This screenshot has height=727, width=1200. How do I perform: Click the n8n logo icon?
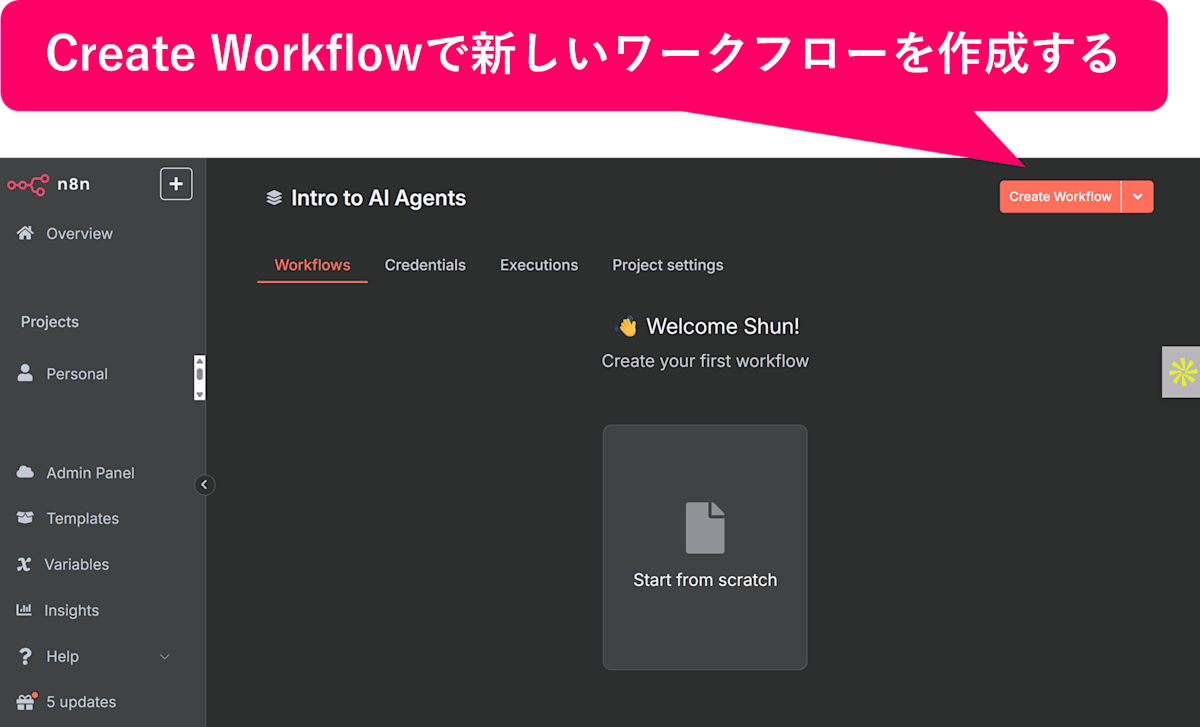coord(28,184)
